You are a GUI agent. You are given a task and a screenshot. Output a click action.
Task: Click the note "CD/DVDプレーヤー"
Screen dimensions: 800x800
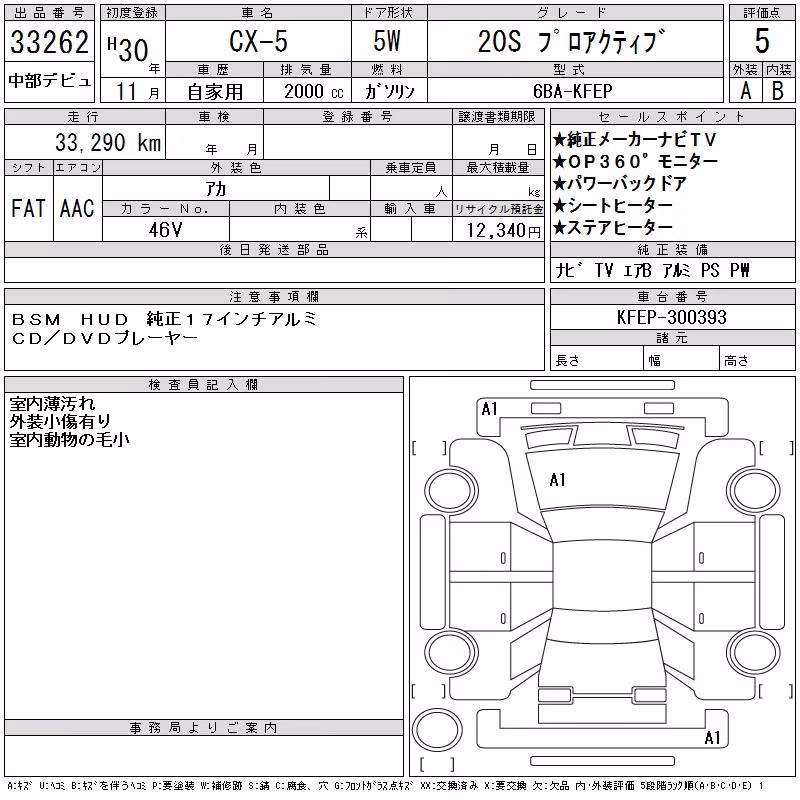pos(105,338)
